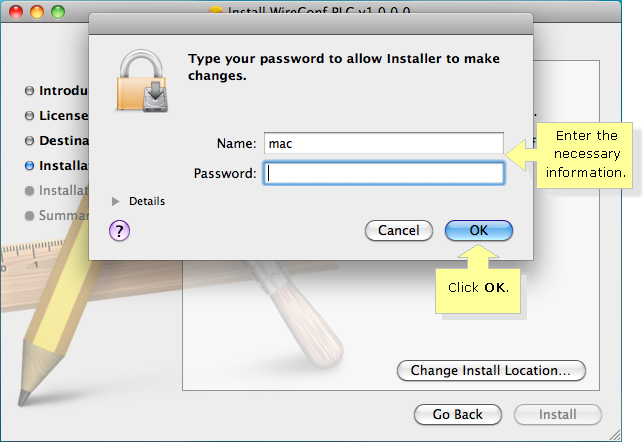Expand the Details disclosure triangle
Screen dimensions: 643x445
coord(116,201)
